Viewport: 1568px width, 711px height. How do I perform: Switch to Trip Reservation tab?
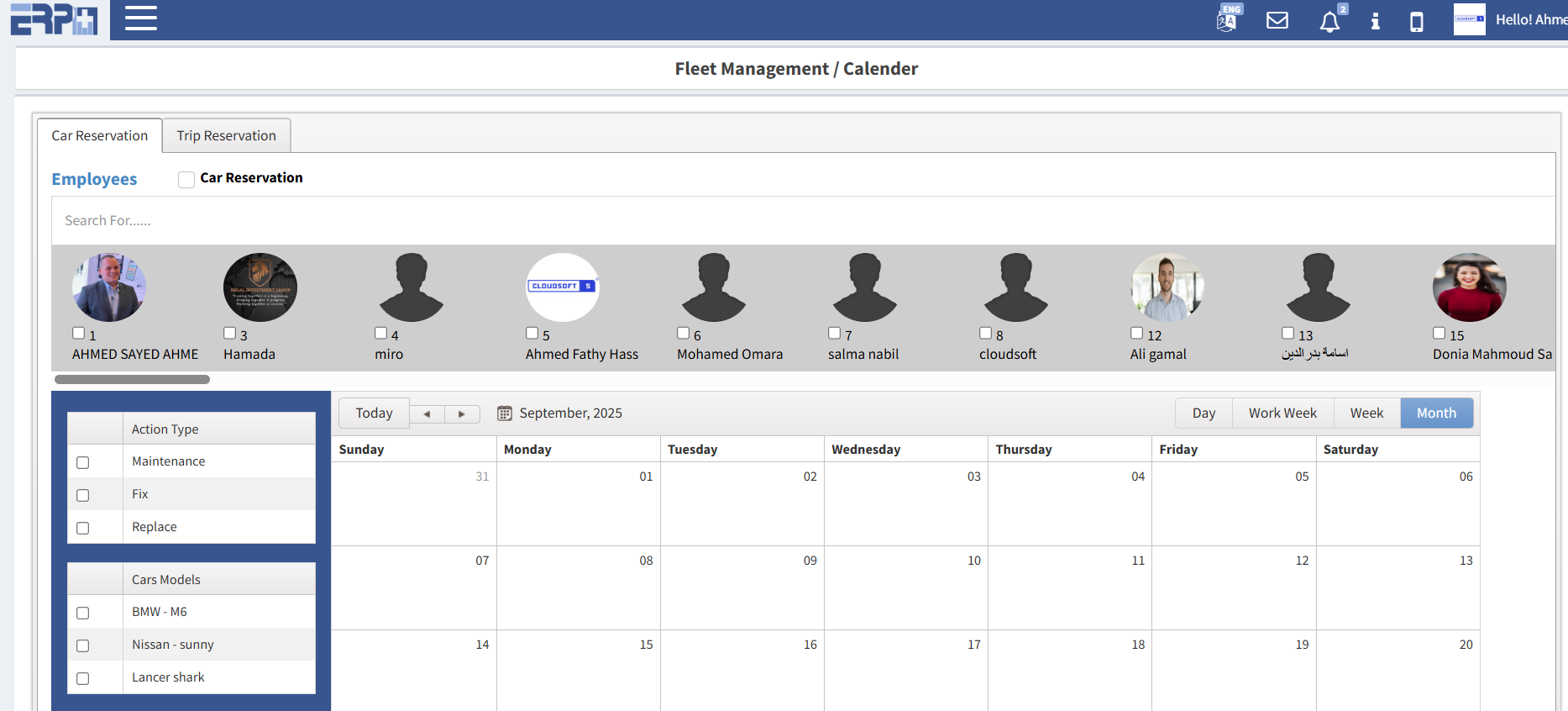coord(226,135)
